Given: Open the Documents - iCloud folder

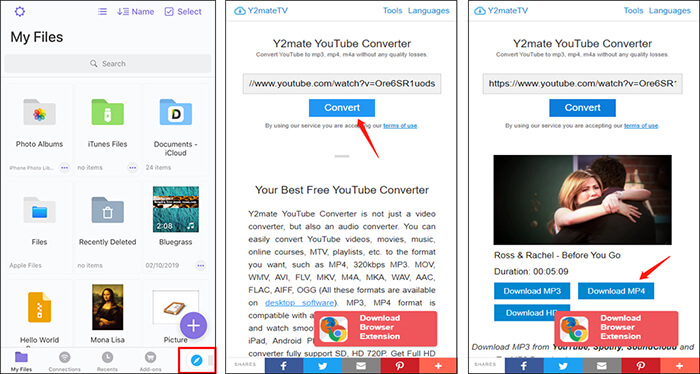Looking at the screenshot, I should coord(176,112).
